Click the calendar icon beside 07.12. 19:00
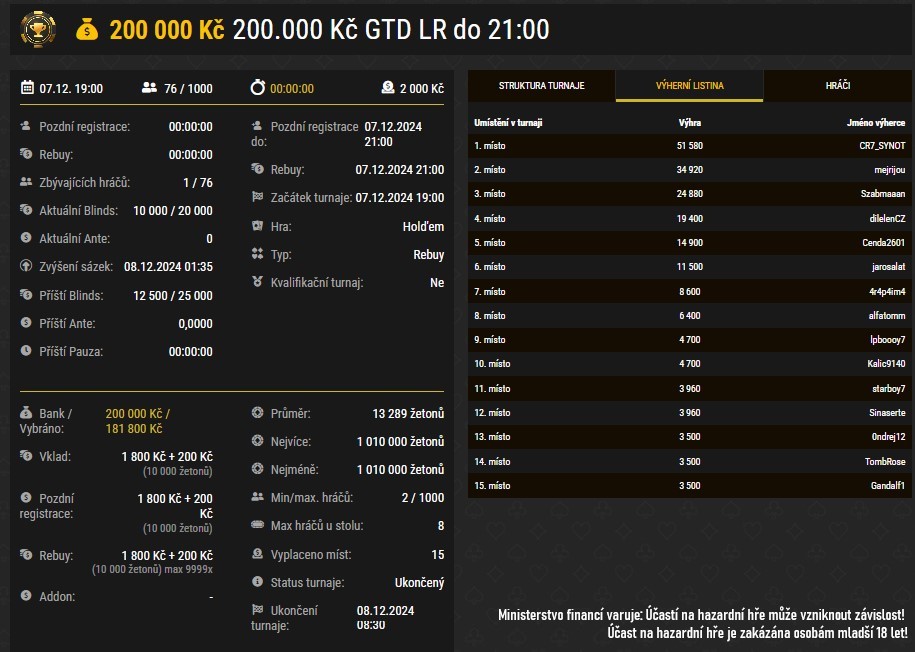The width and height of the screenshot is (915, 652). point(28,89)
